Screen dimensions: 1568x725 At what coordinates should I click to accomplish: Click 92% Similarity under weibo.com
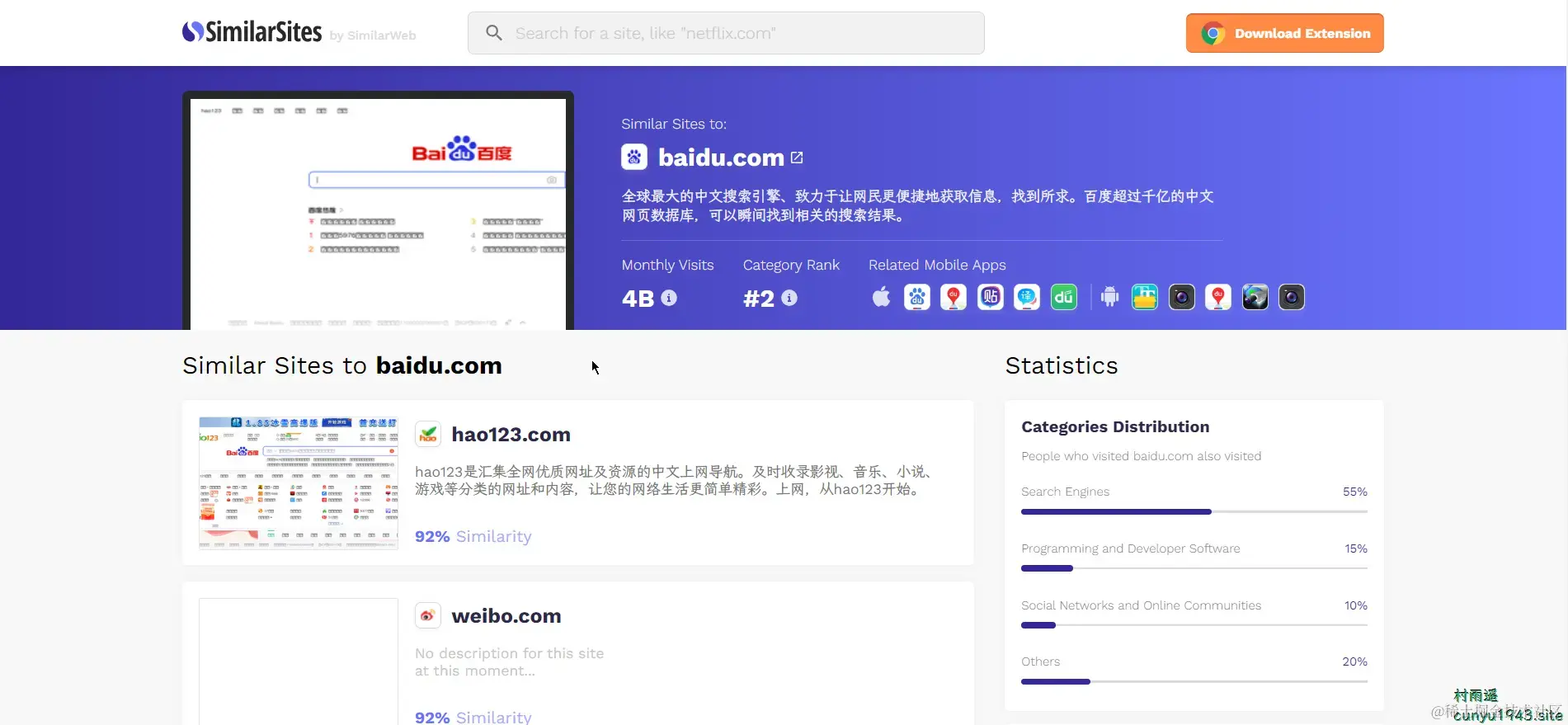(x=473, y=717)
